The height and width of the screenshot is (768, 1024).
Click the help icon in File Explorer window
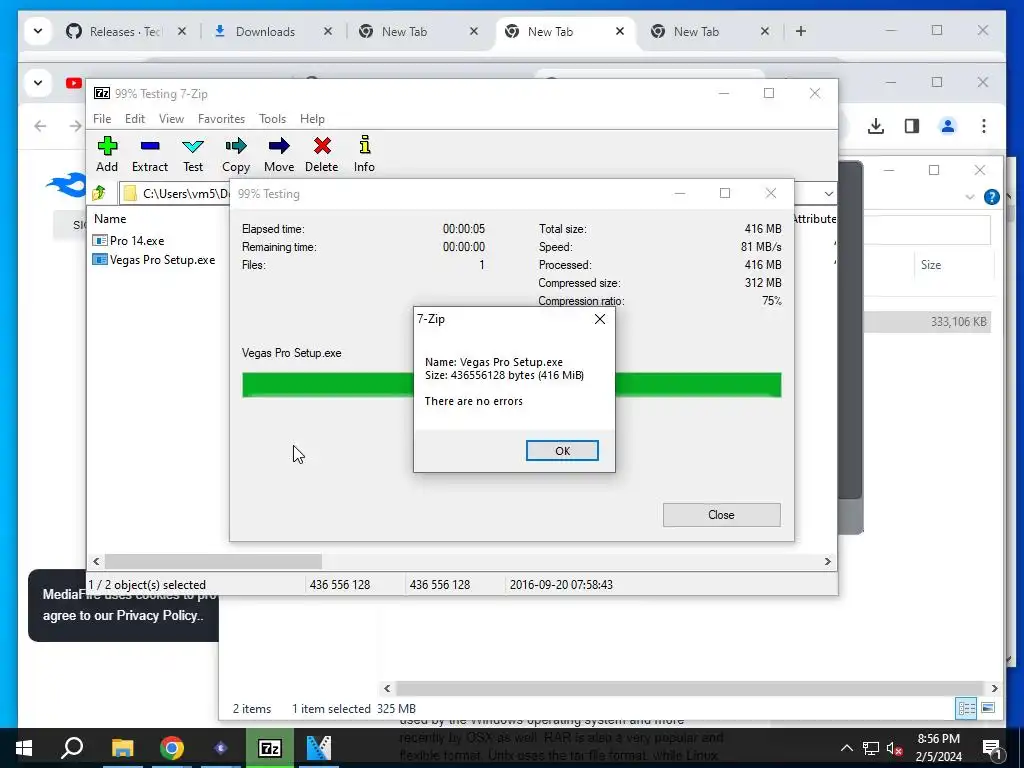pos(991,197)
